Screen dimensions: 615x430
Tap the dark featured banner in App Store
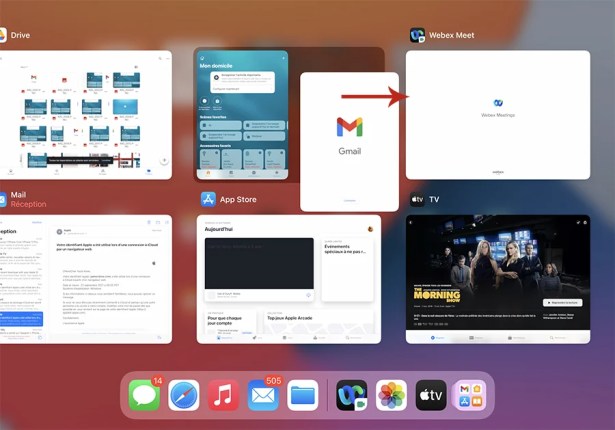coord(259,263)
